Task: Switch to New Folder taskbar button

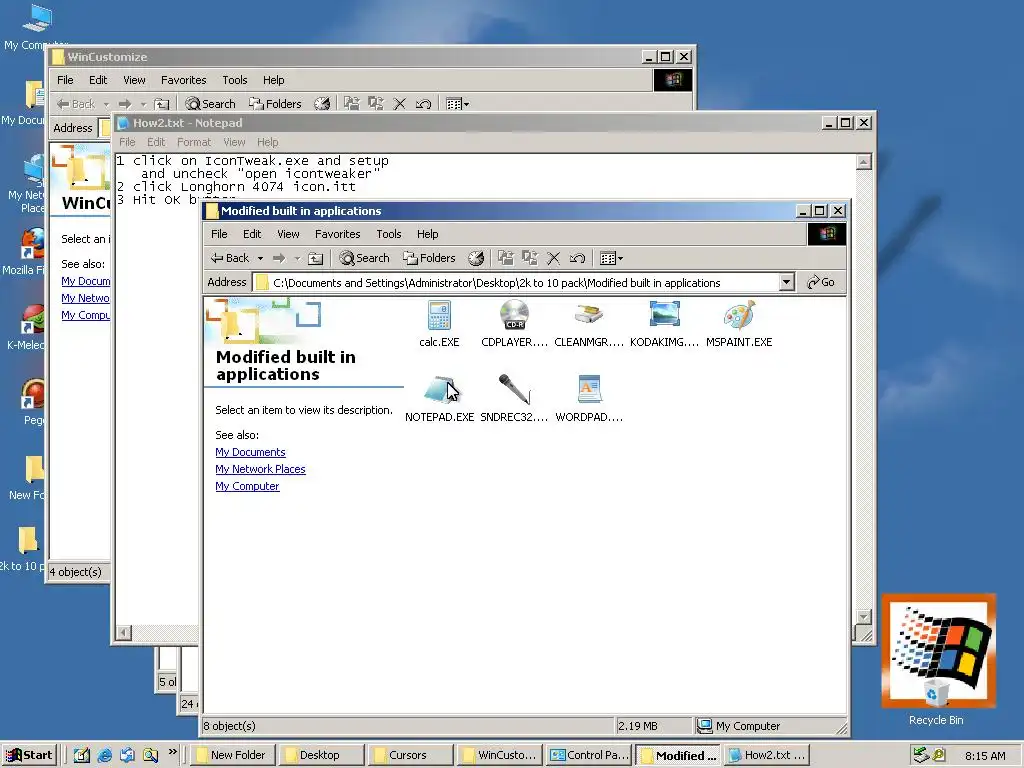Action: 232,755
